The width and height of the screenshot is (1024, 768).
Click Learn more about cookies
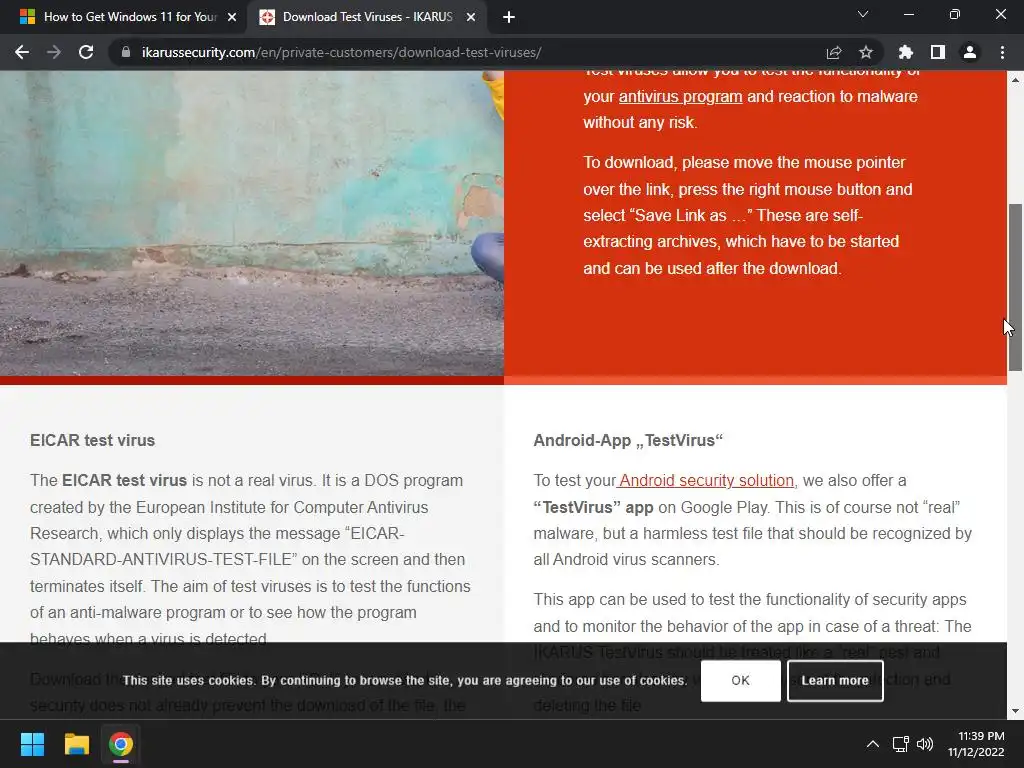click(835, 680)
